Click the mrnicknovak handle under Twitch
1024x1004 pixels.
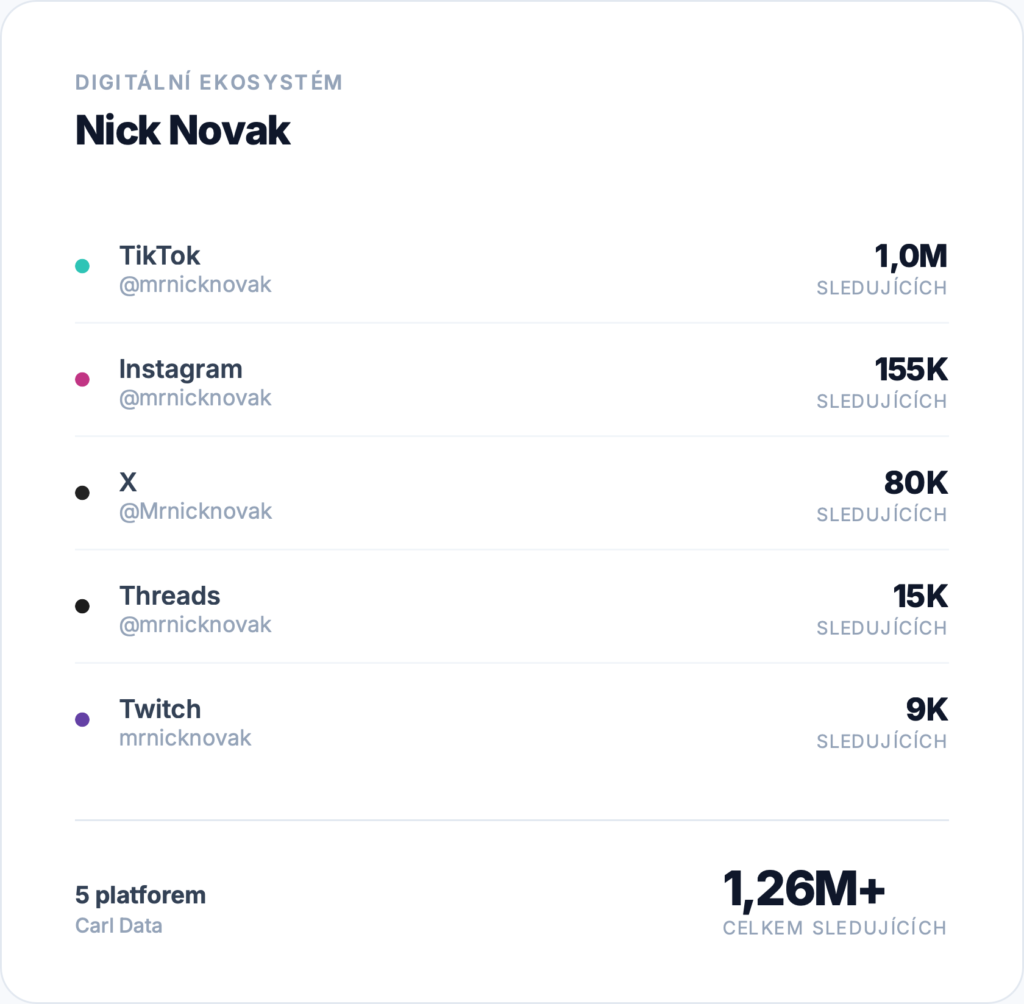click(x=185, y=739)
